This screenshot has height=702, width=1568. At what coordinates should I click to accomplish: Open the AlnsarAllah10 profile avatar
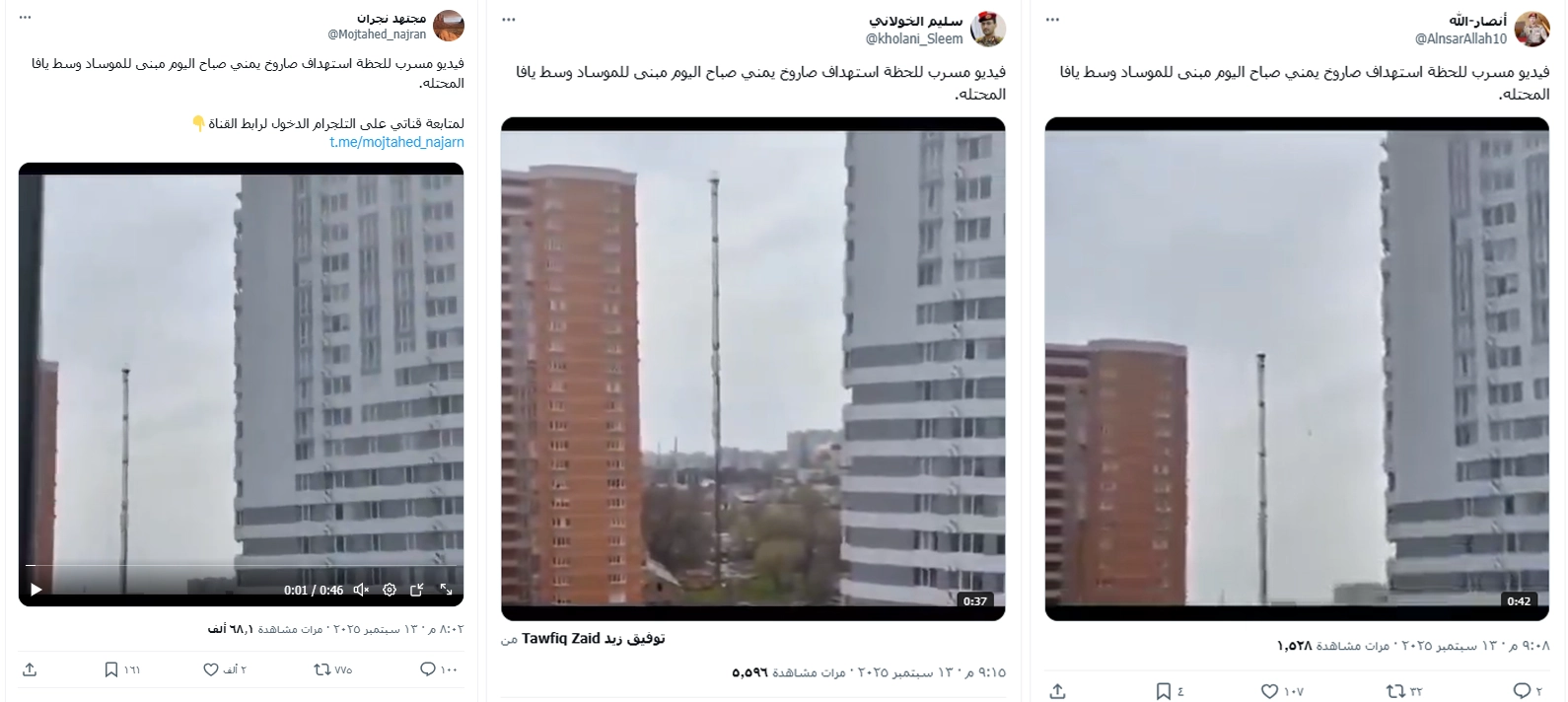[x=1532, y=29]
